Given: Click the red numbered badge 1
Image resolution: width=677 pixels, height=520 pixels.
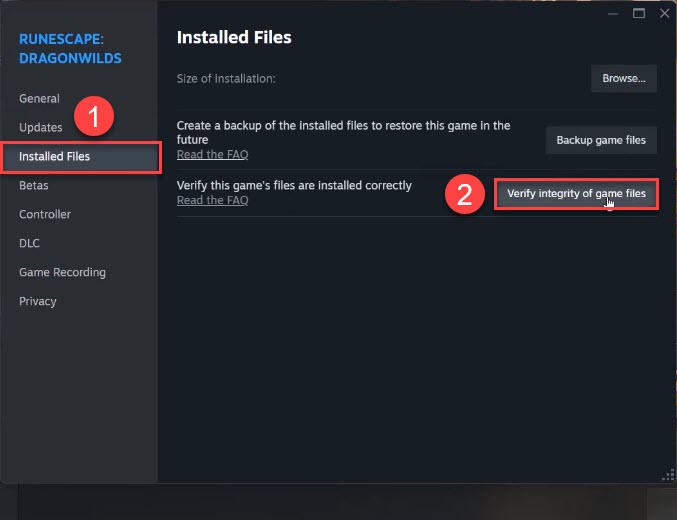Looking at the screenshot, I should (x=94, y=116).
